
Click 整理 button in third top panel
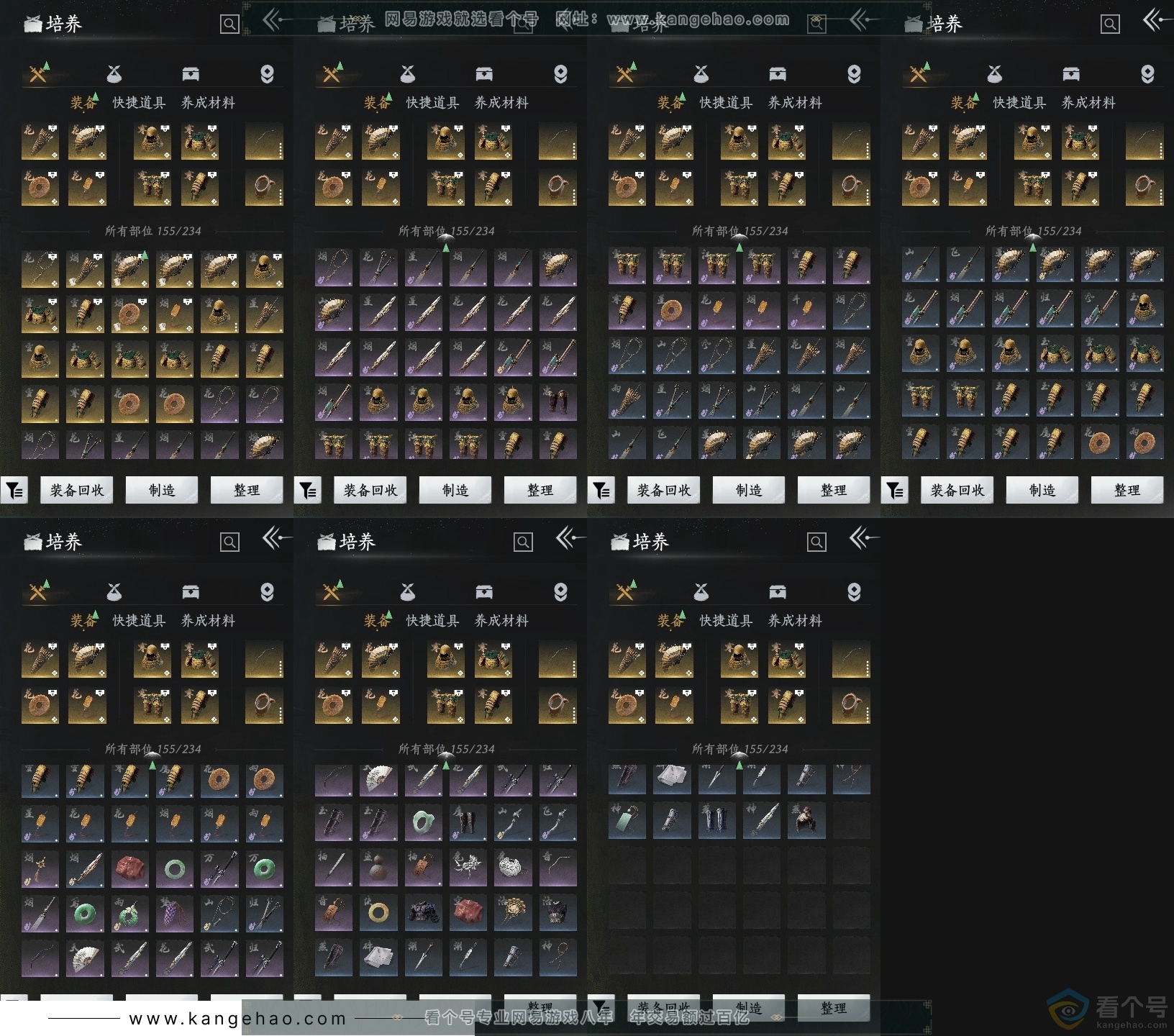click(x=834, y=491)
